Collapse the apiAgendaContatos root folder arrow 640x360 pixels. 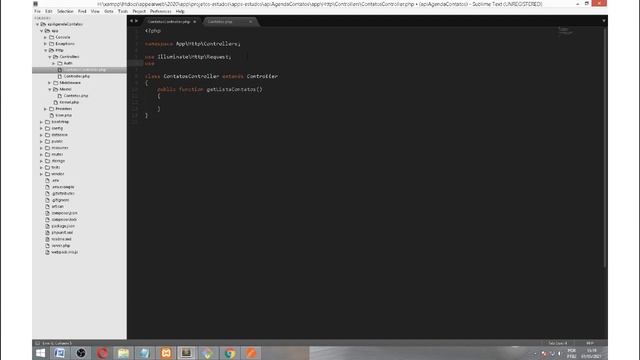pyautogui.click(x=38, y=24)
